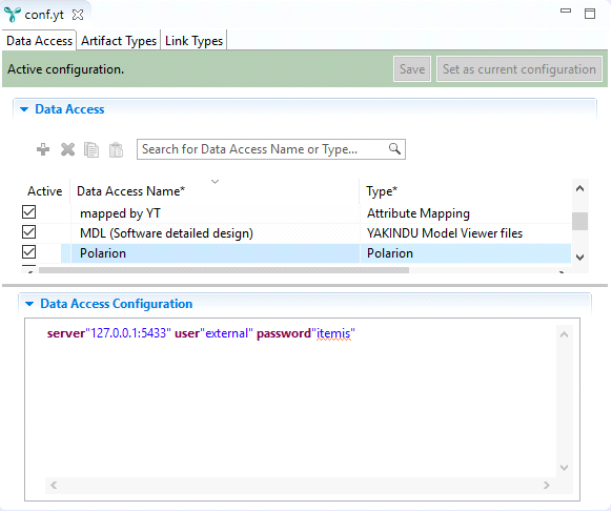
Task: Click the table horizontal scrollbar thumb
Action: tap(224, 270)
